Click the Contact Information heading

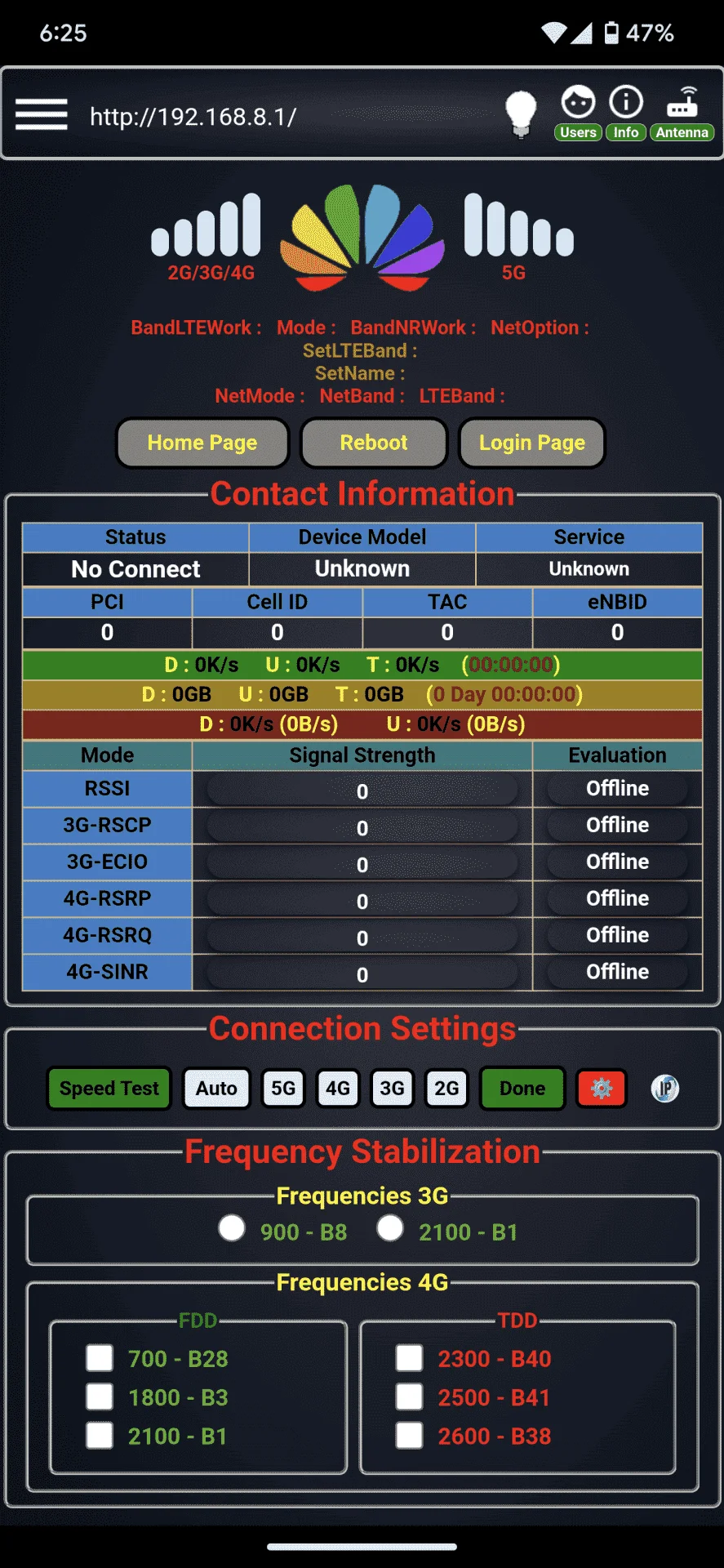click(x=362, y=493)
